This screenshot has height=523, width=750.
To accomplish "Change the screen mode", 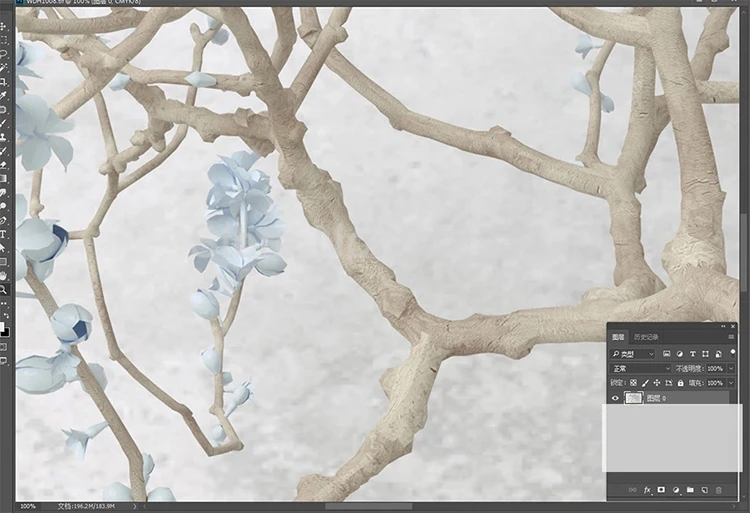I will click(3, 361).
